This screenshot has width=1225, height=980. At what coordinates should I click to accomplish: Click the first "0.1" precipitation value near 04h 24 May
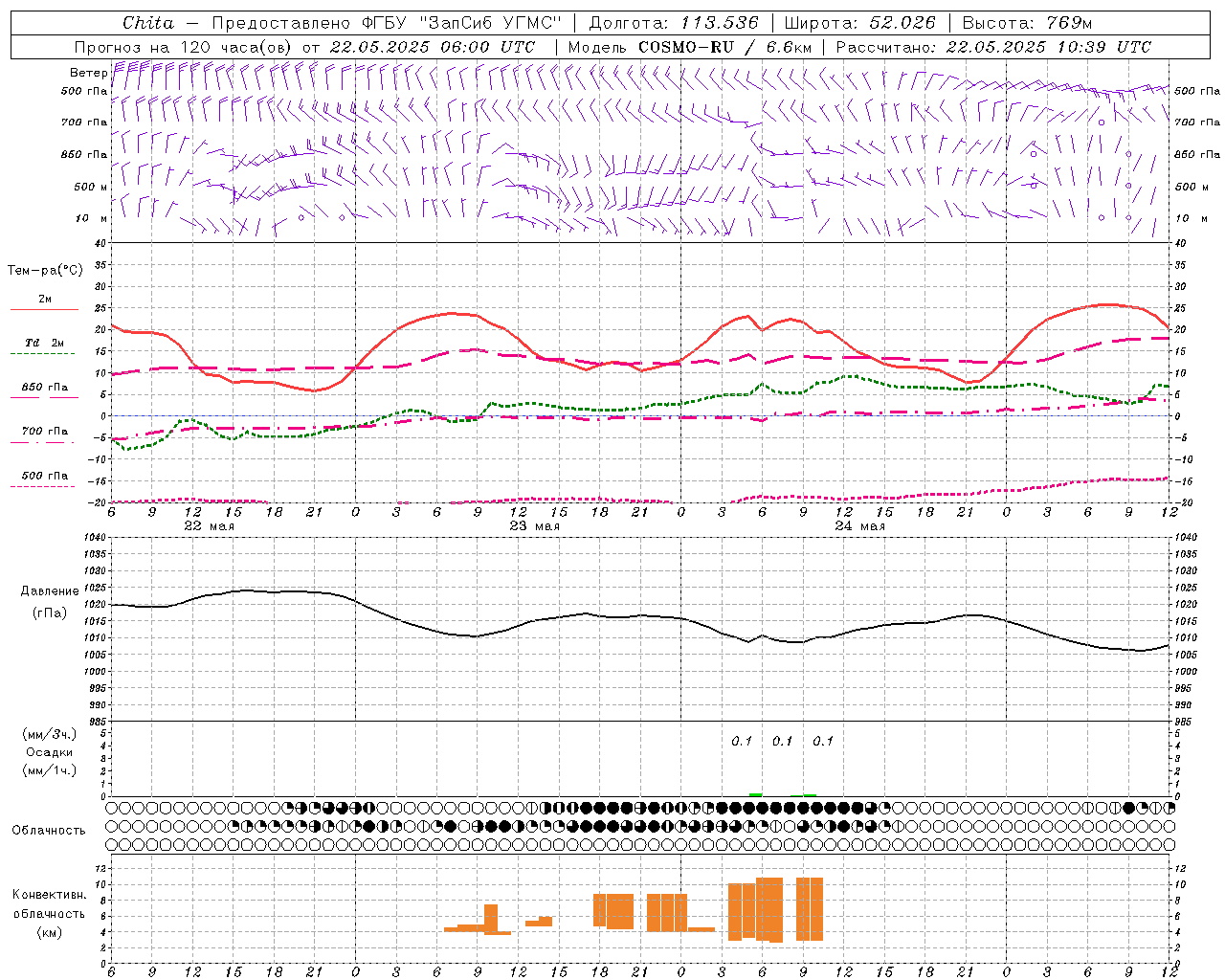point(743,741)
